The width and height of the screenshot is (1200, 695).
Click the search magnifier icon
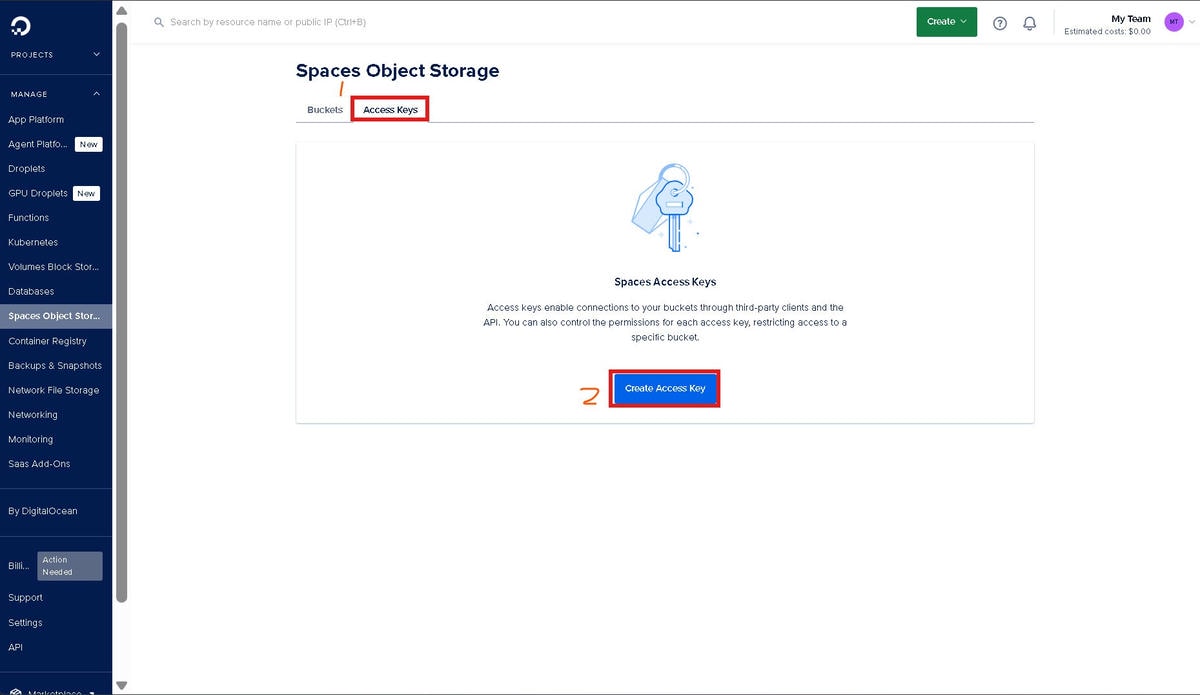[159, 22]
